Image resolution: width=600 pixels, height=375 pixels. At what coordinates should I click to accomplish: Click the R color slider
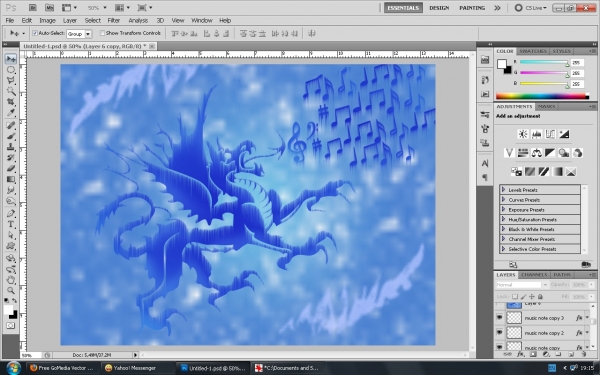545,62
